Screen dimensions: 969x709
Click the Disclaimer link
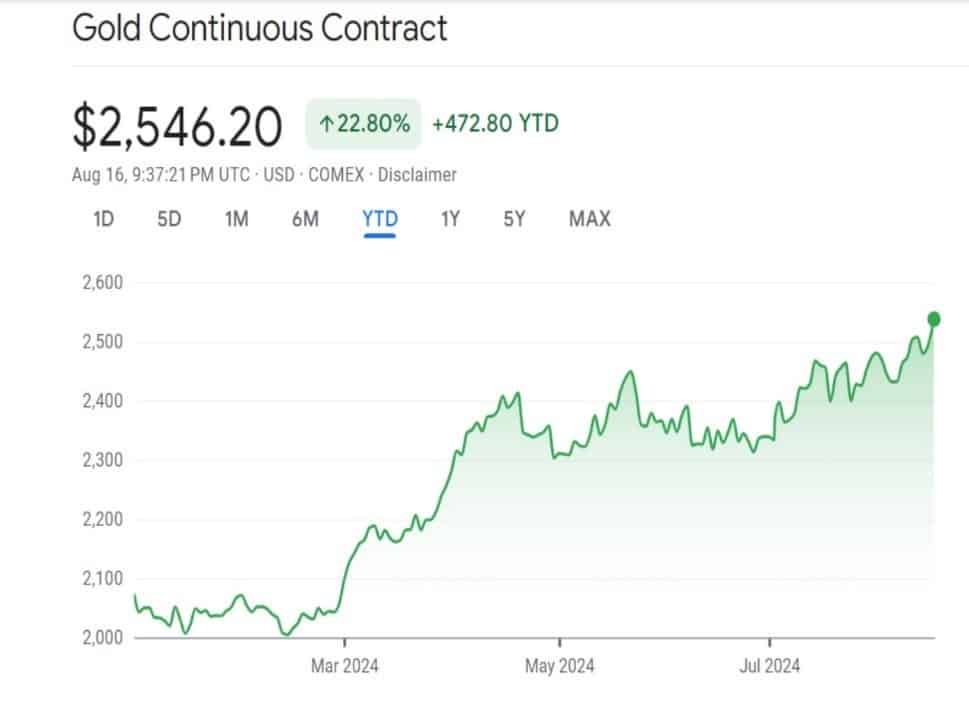pyautogui.click(x=417, y=175)
